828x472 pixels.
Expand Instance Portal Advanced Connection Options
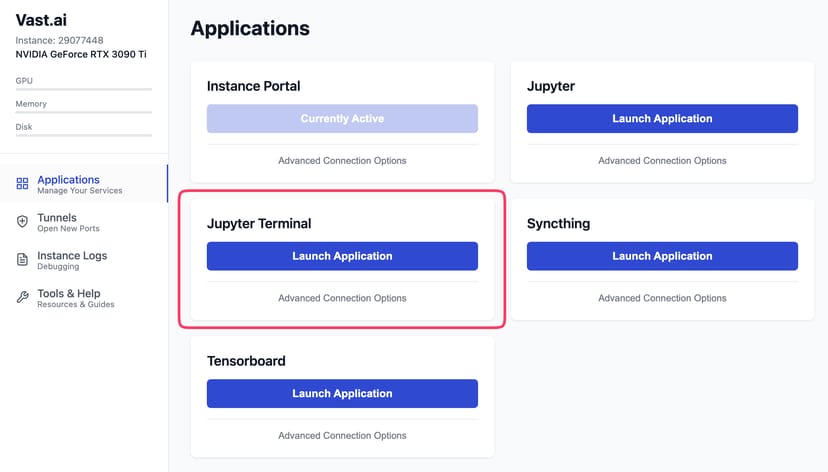point(342,161)
